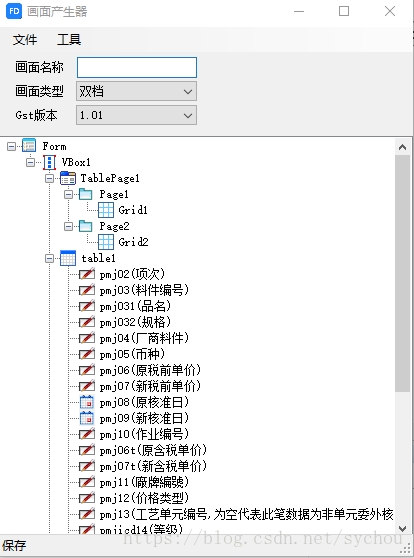Screen dimensions: 414x558
Task: Select the pmj06t(原含税单价) text
Action: [x=153, y=451]
